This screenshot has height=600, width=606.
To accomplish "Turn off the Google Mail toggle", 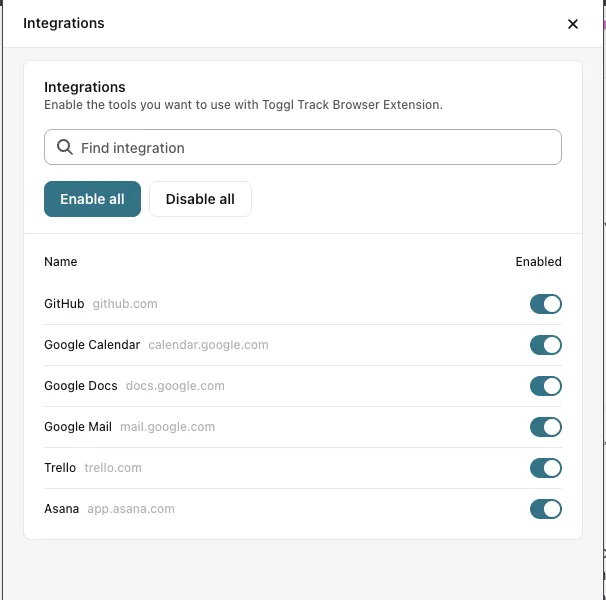I will pos(545,427).
